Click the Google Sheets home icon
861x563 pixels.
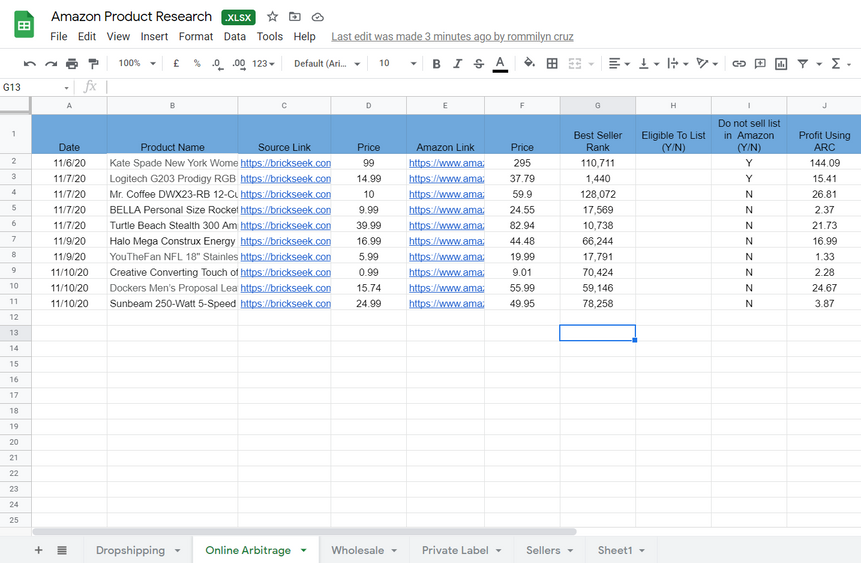(x=24, y=25)
